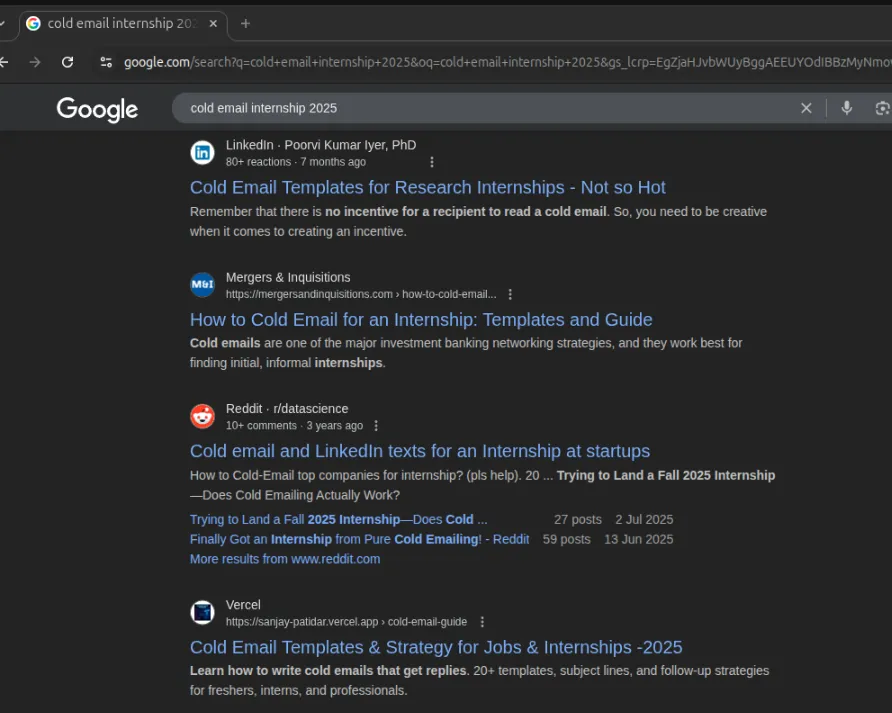Open more options for Mergers & Inquisitions result
This screenshot has height=713, width=892.
click(510, 294)
